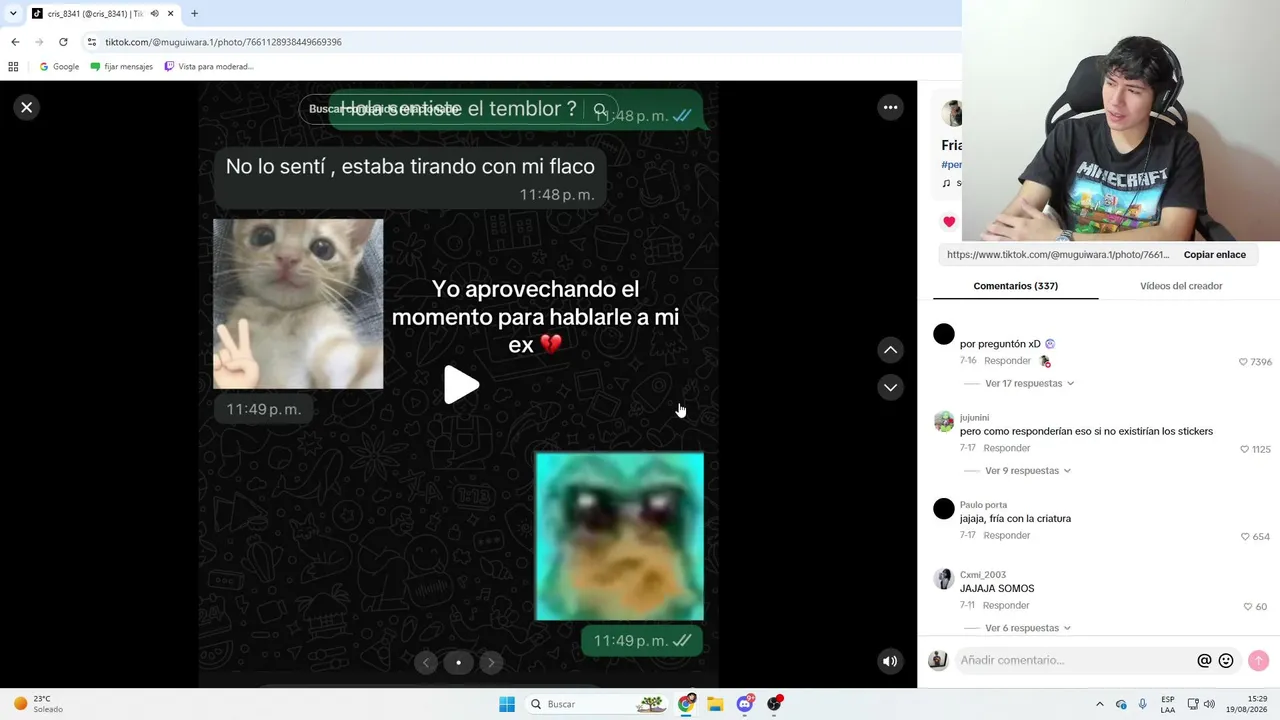Open the Windows Start menu
The image size is (1280, 720).
tap(507, 704)
